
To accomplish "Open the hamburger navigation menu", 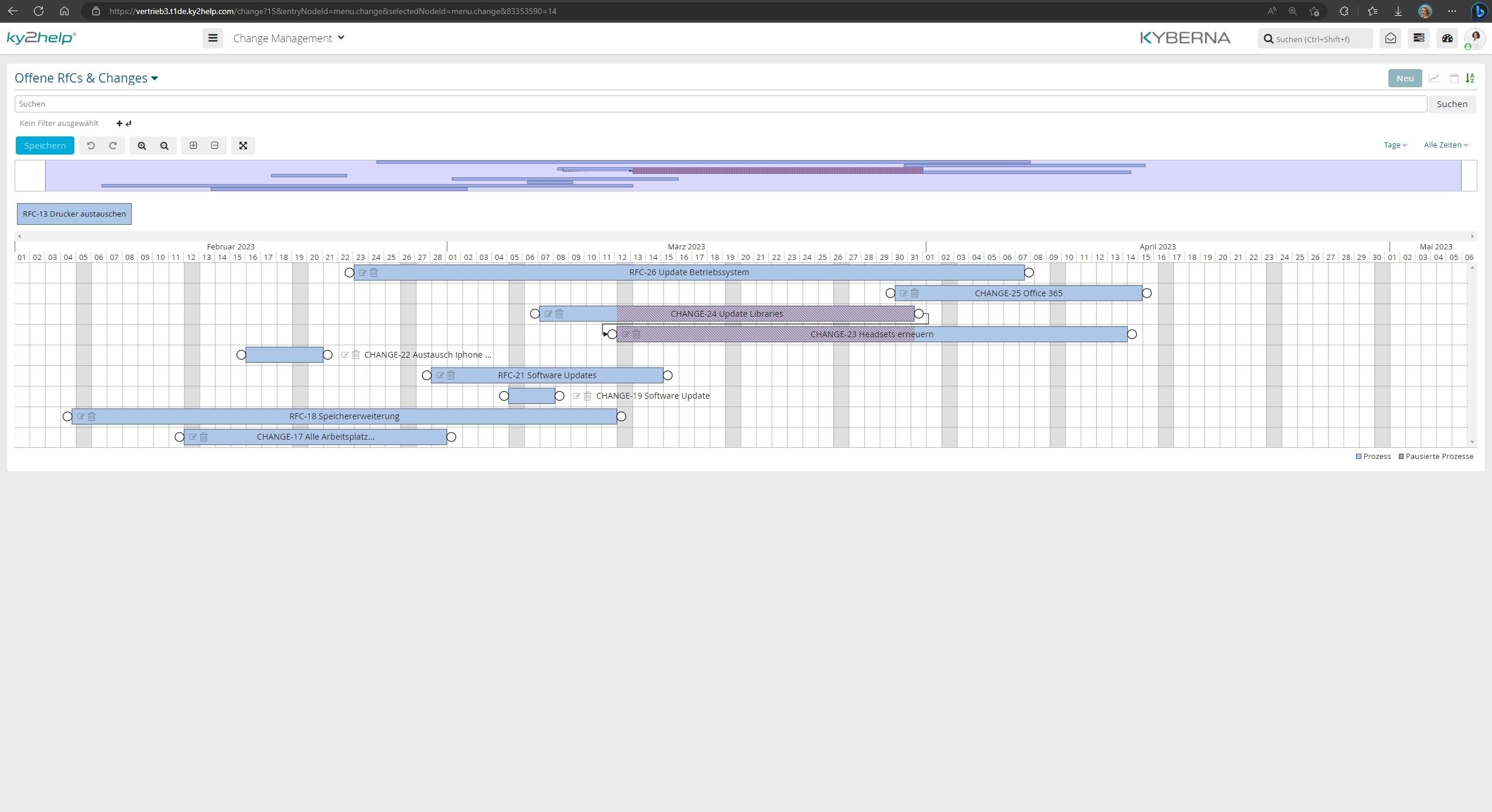I will click(213, 39).
